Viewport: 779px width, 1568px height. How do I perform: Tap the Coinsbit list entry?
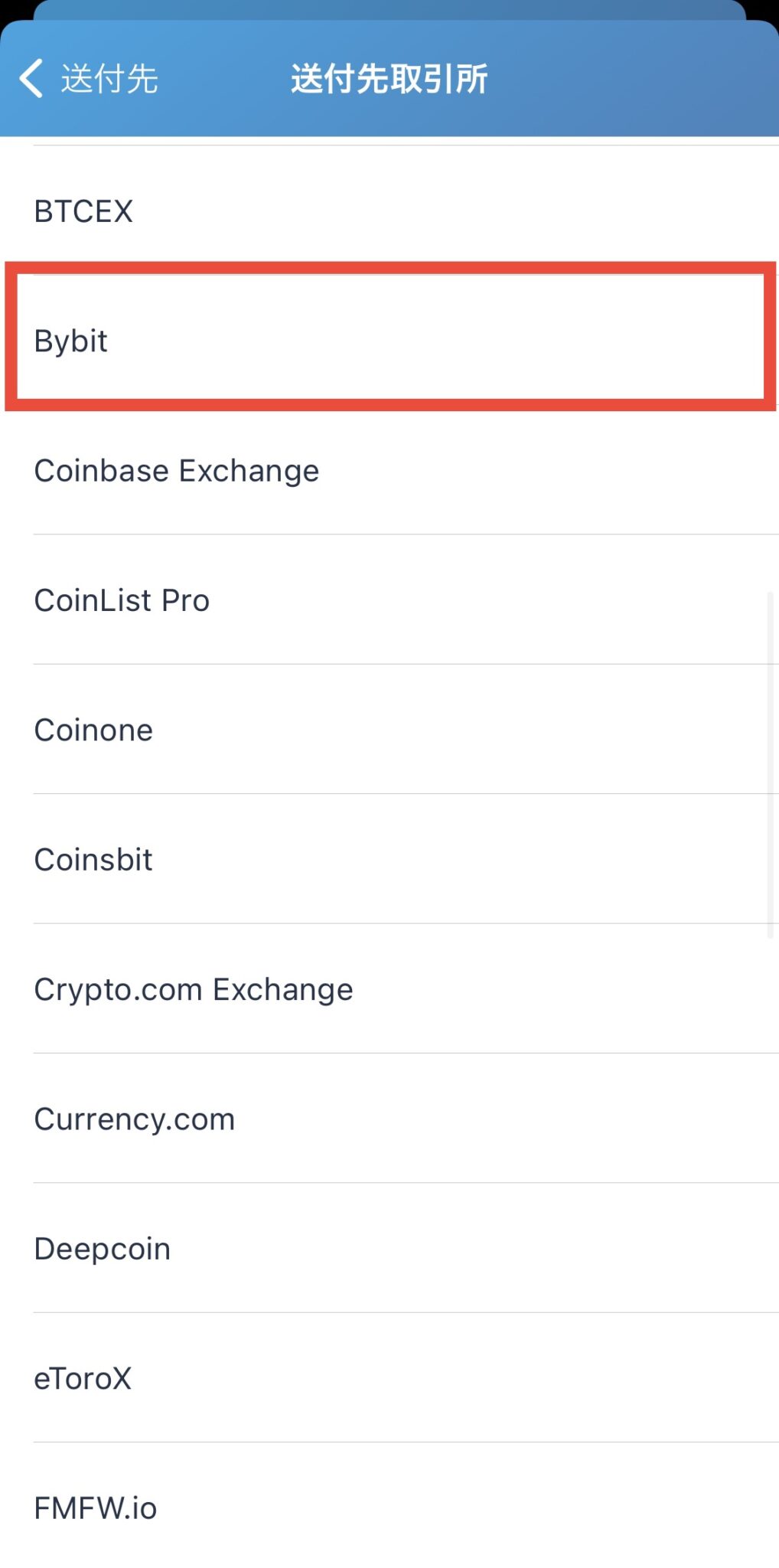tap(93, 859)
